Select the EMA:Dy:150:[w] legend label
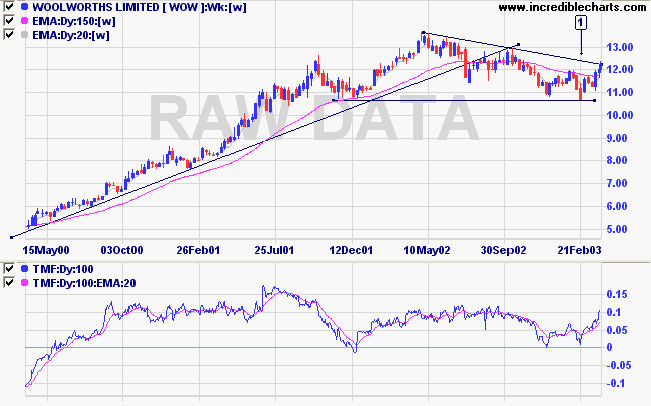 click(73, 21)
